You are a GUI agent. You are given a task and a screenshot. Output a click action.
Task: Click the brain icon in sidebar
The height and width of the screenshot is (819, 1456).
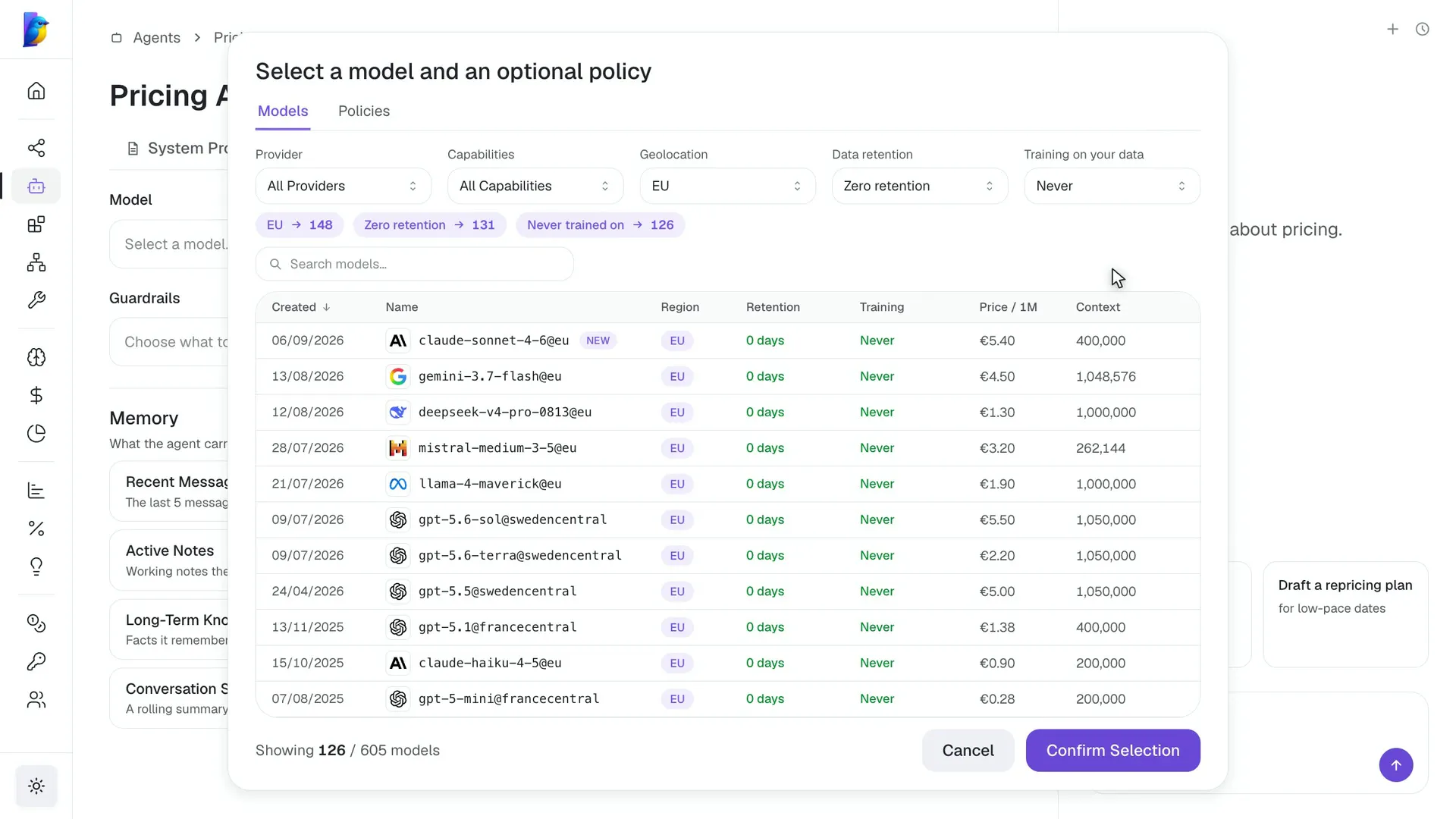(x=36, y=357)
